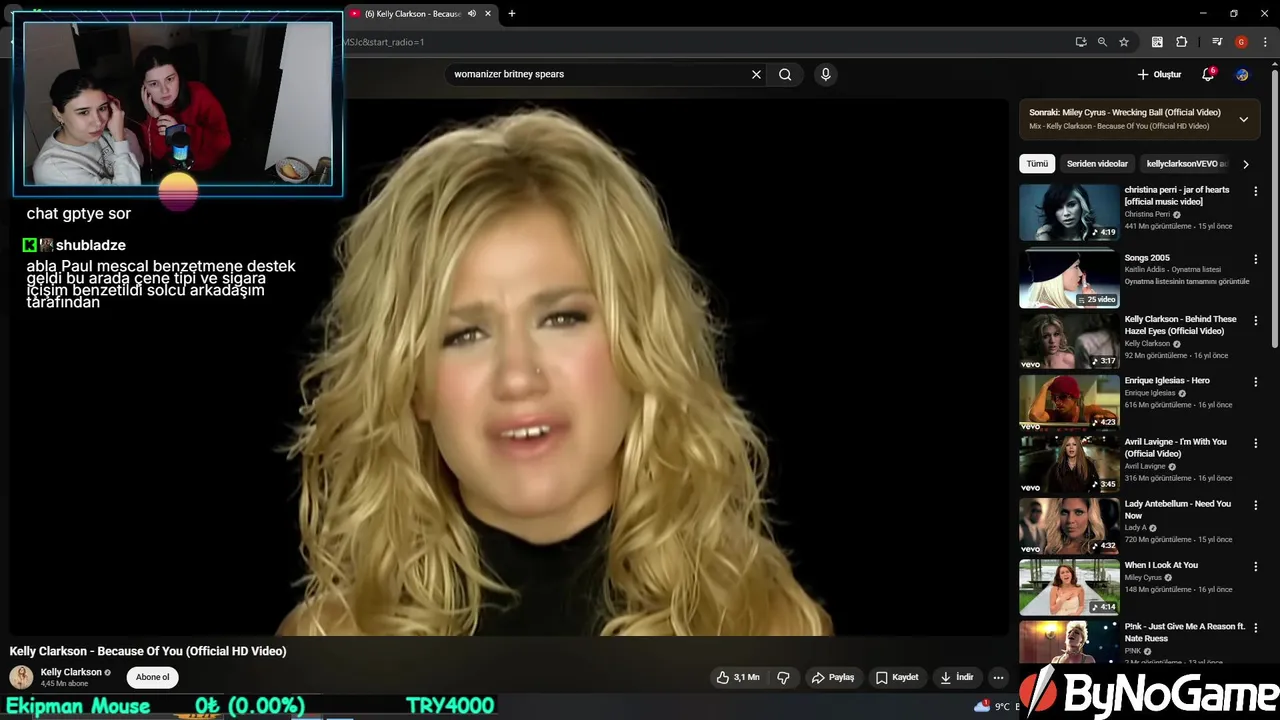Bookmark this page with the star icon
The height and width of the screenshot is (720, 1280).
[1124, 42]
